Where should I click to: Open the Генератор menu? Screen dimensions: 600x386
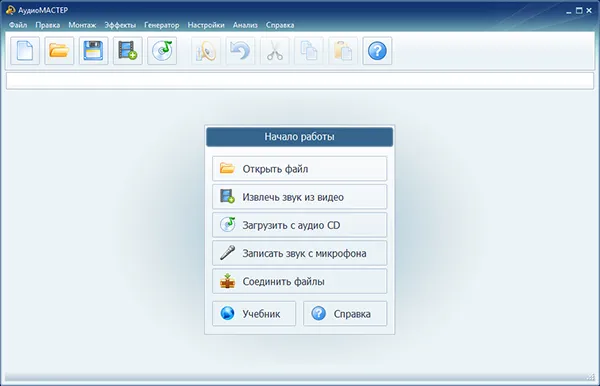tap(161, 25)
